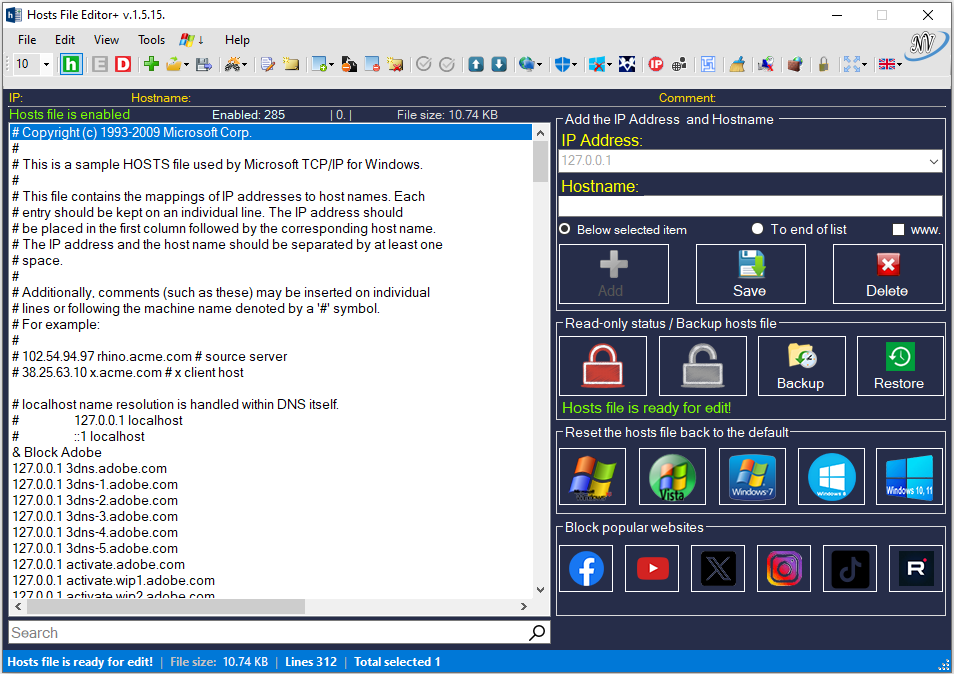
Task: Click the red IP icon in toolbar
Action: click(656, 64)
